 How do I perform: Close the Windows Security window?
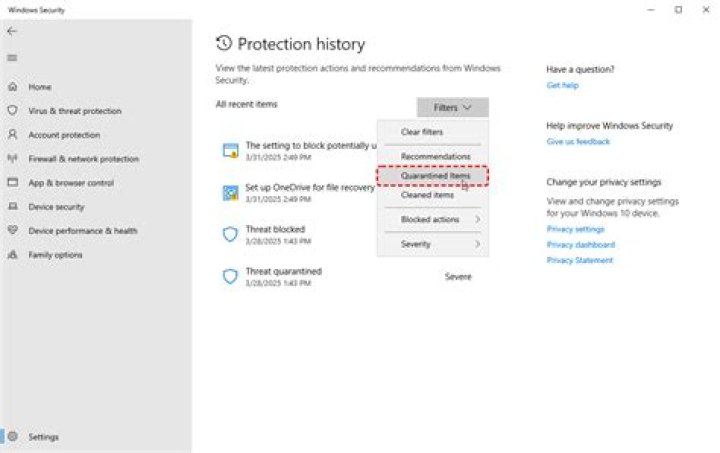706,10
